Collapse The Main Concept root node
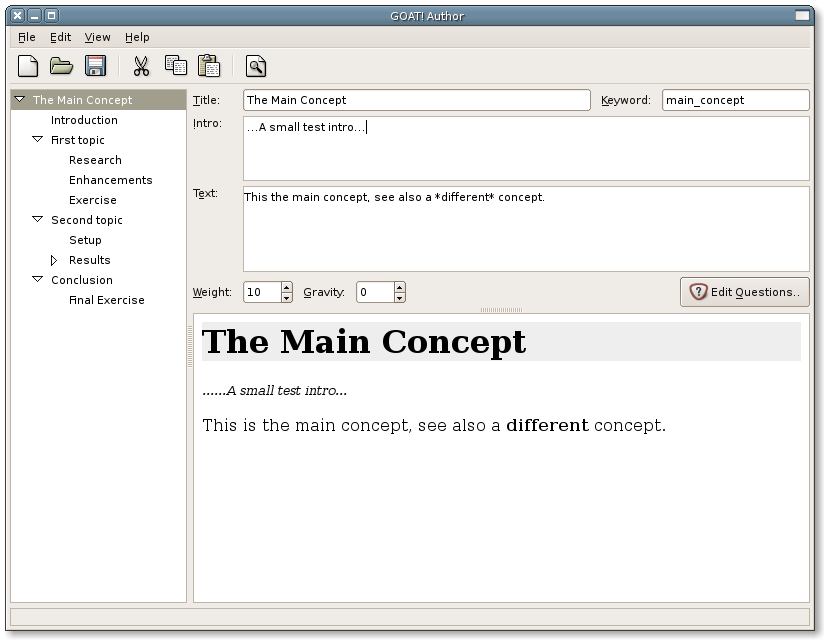 20,100
